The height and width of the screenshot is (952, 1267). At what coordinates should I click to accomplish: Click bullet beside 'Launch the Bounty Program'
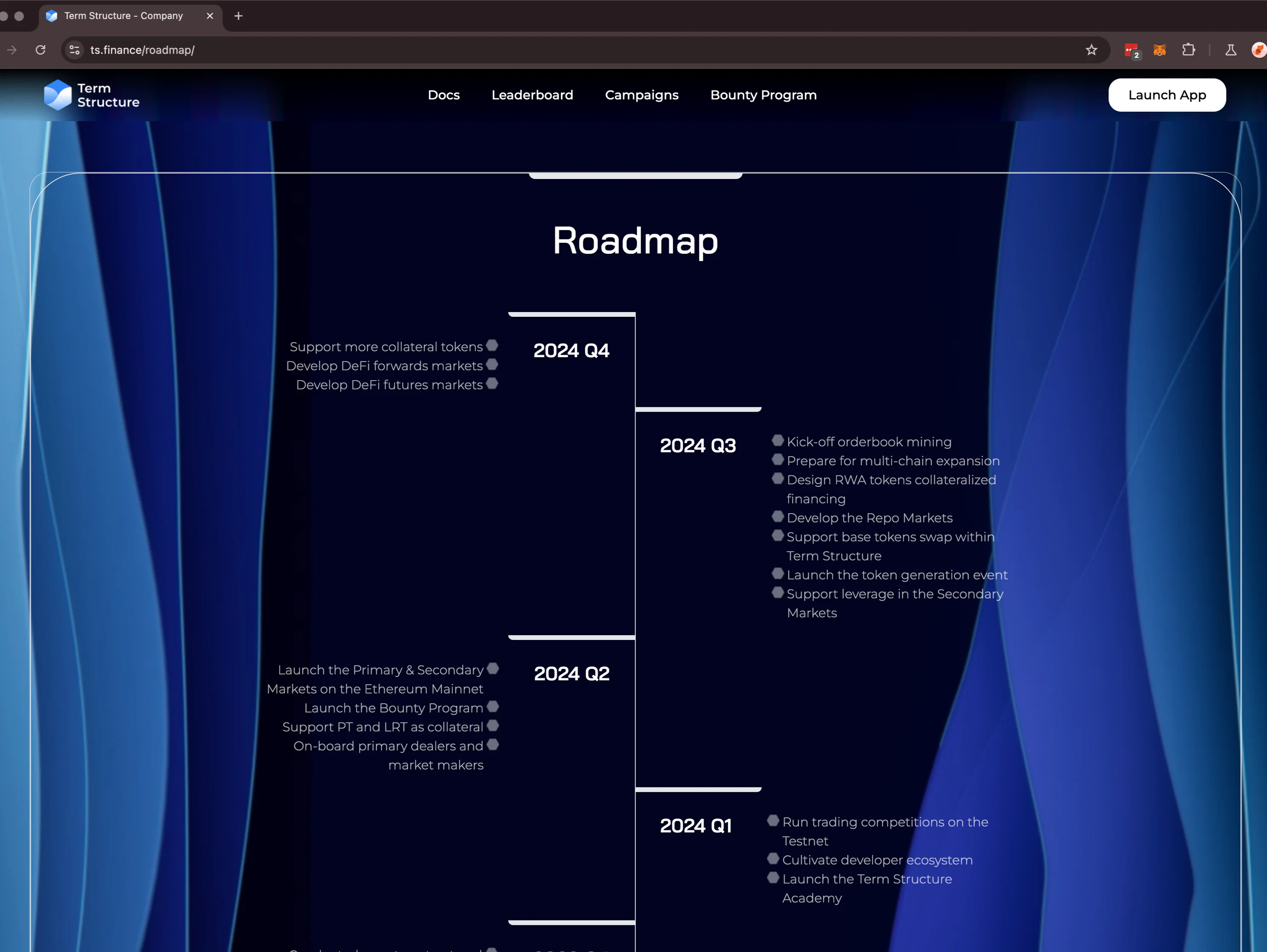point(493,707)
